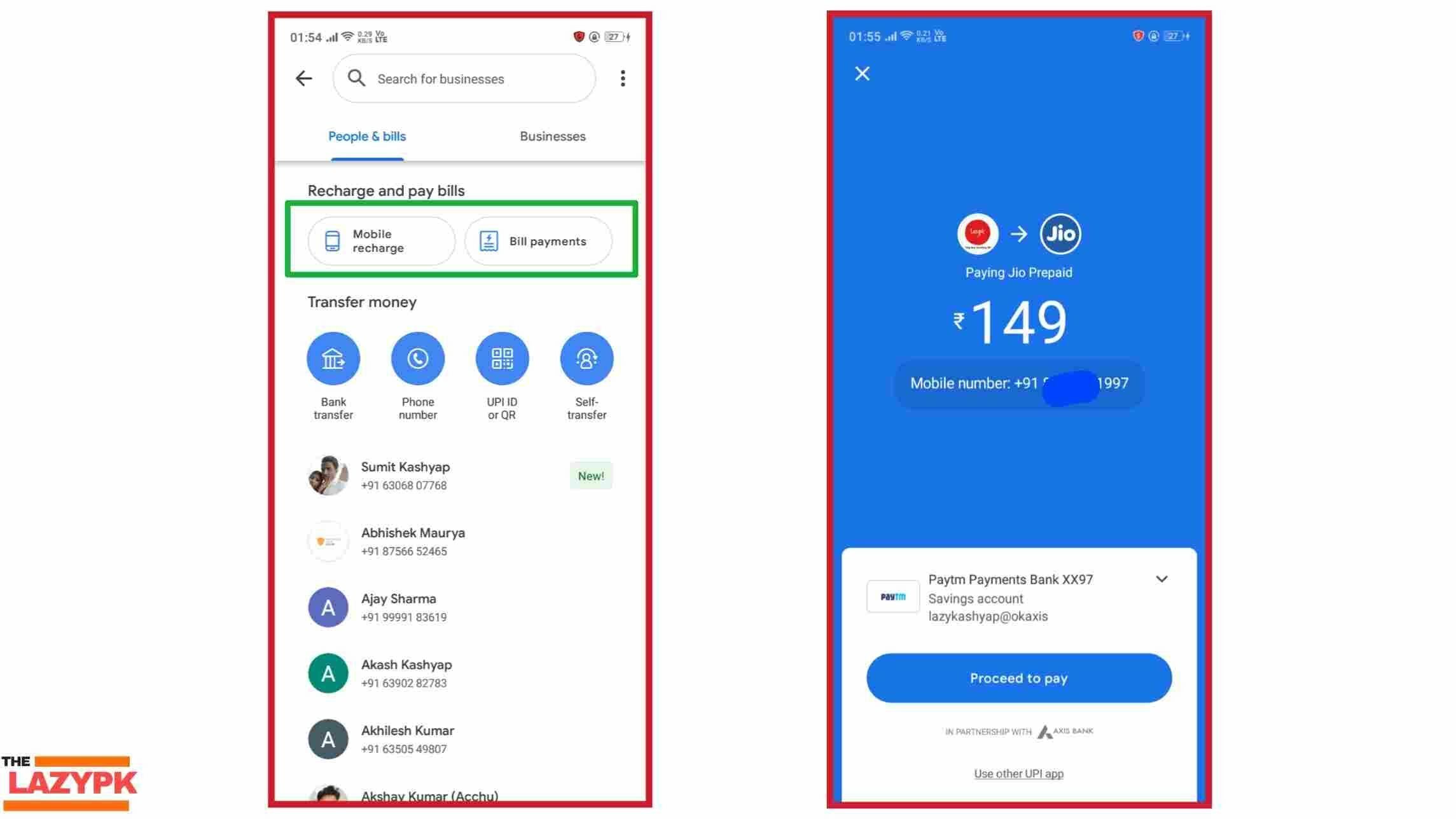Click the Phone number transfer icon
This screenshot has width=1456, height=819.
pos(417,357)
